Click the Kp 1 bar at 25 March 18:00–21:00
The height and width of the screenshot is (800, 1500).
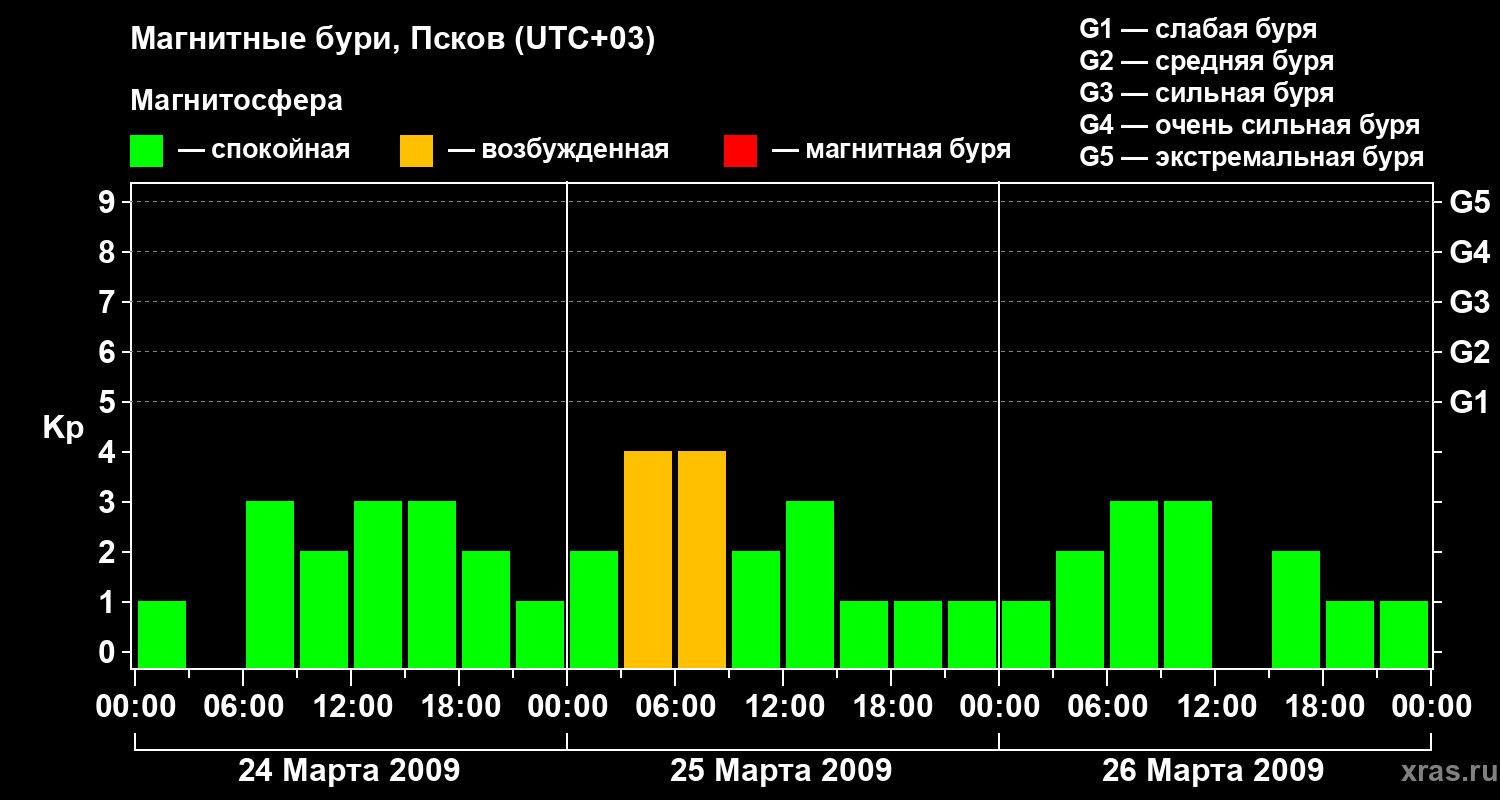(918, 635)
